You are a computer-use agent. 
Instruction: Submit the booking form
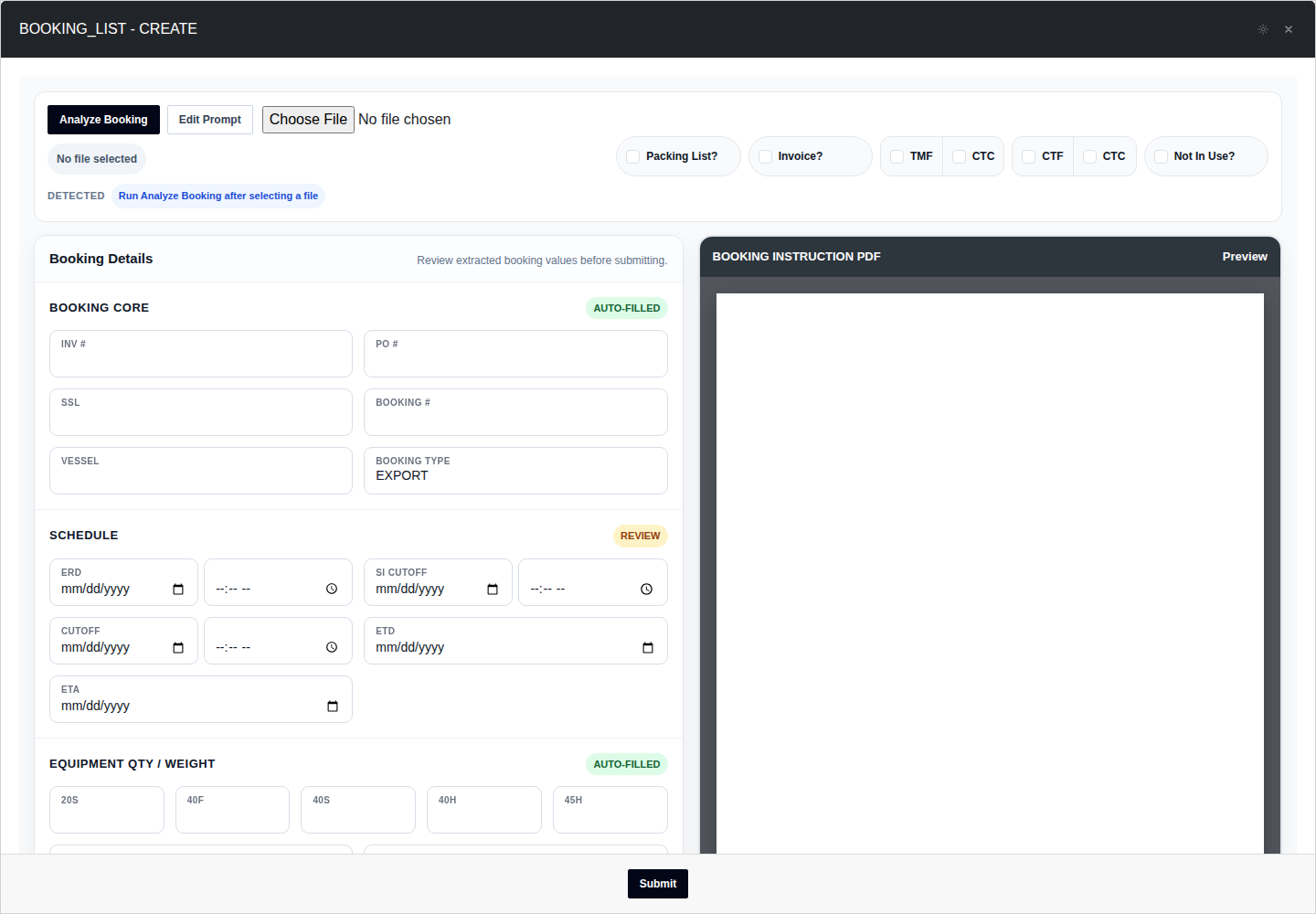pyautogui.click(x=658, y=884)
